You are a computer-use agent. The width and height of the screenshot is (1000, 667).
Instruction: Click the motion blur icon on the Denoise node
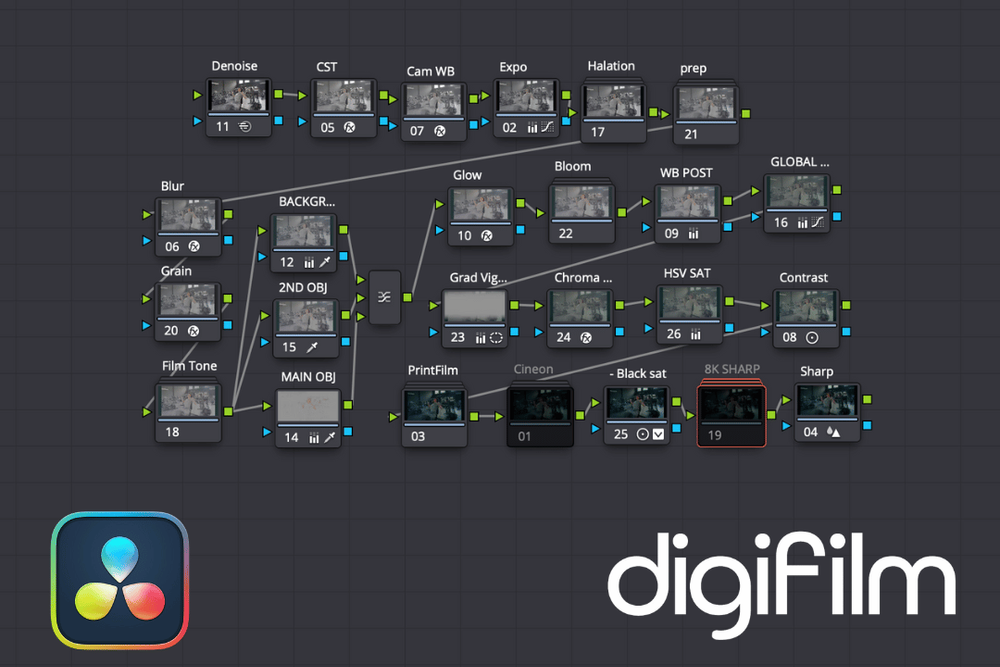pos(244,127)
